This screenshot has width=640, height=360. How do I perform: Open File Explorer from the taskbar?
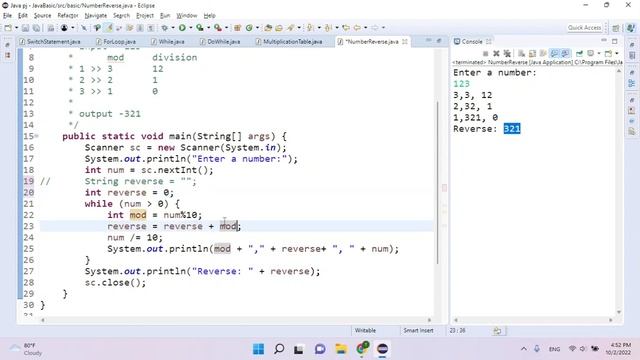341,349
